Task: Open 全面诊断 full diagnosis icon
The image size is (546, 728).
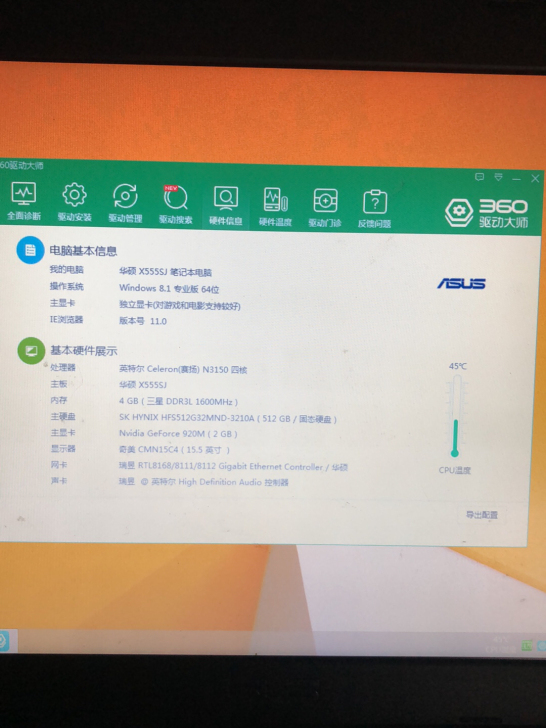Action: (24, 201)
